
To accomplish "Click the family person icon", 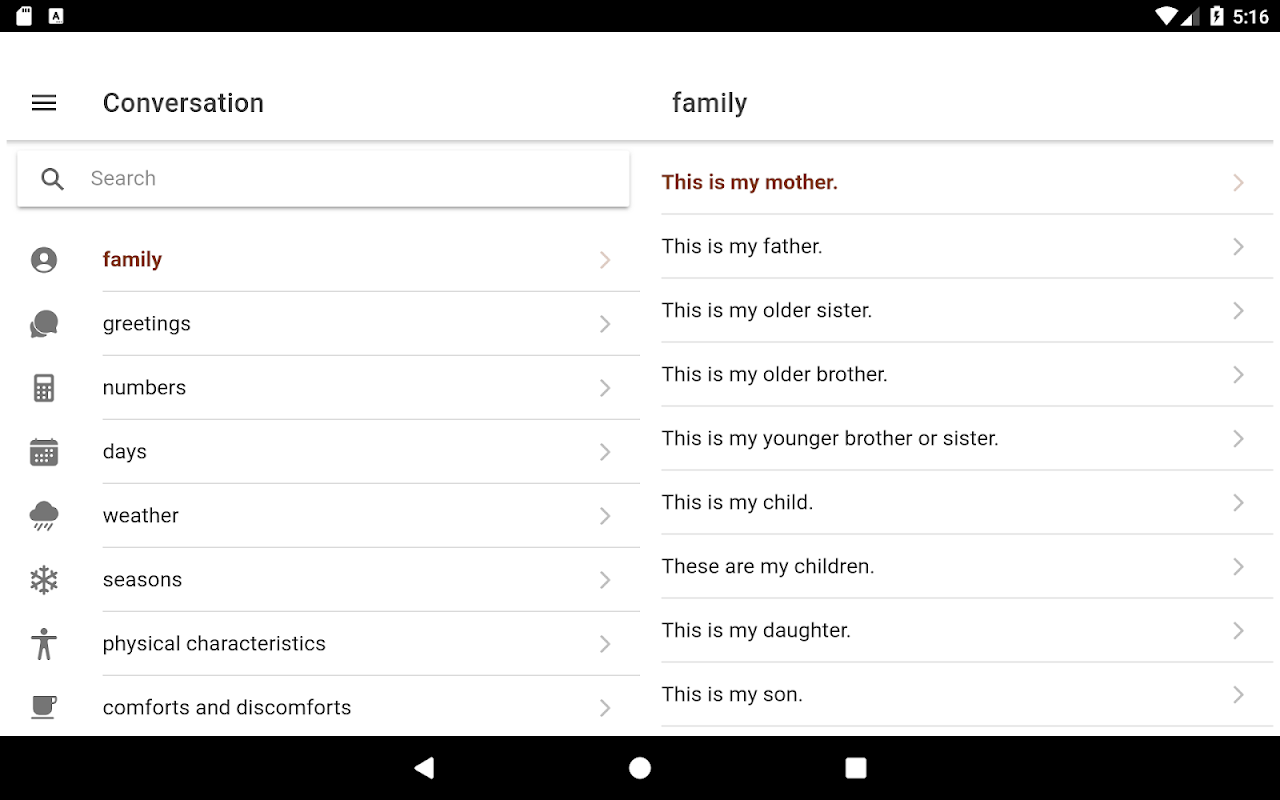I will (44, 260).
